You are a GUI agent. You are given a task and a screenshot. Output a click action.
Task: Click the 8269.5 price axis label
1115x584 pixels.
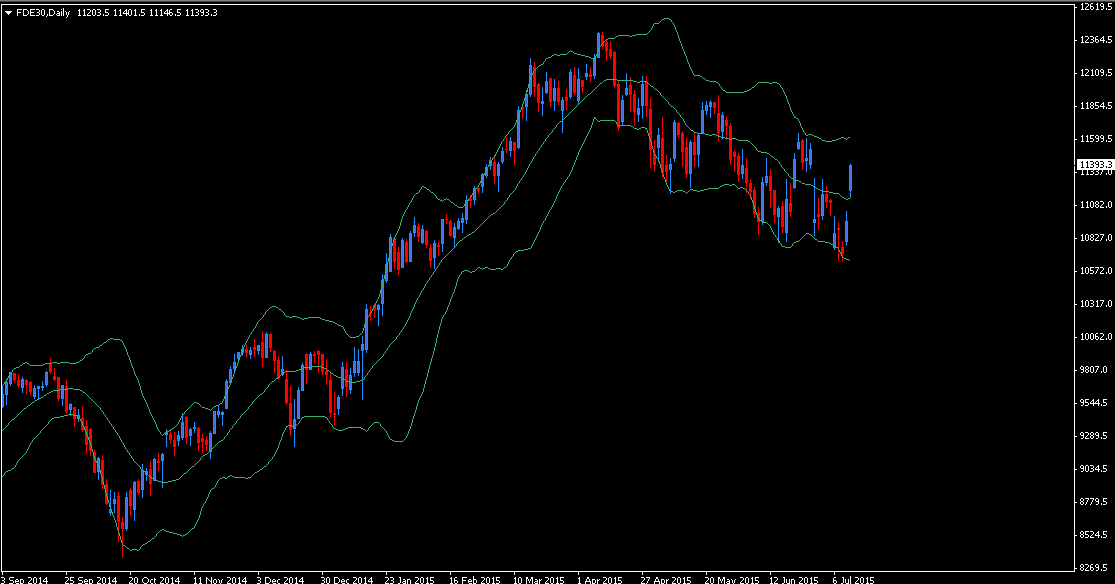(x=1093, y=568)
